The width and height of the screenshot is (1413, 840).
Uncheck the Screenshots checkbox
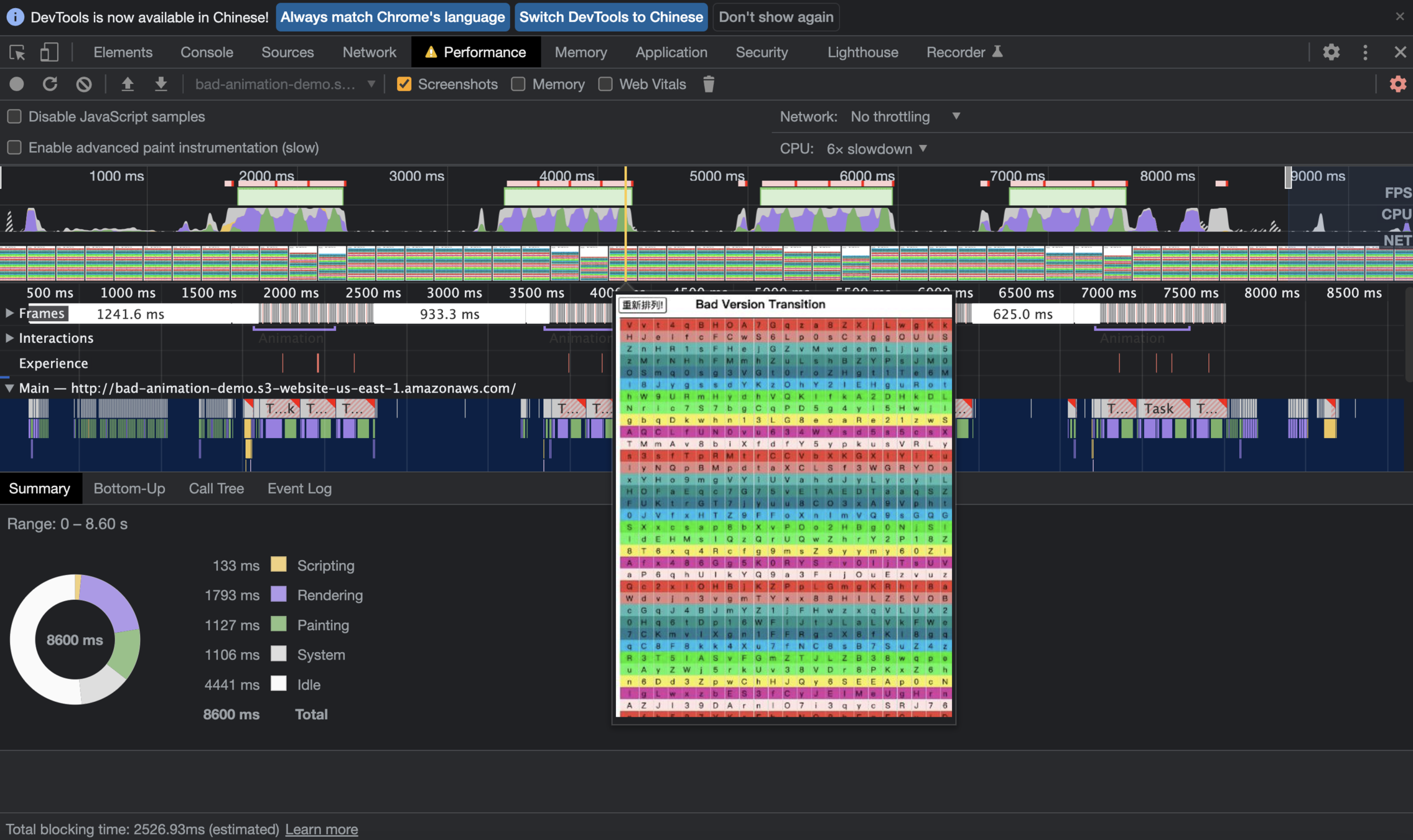[x=404, y=84]
